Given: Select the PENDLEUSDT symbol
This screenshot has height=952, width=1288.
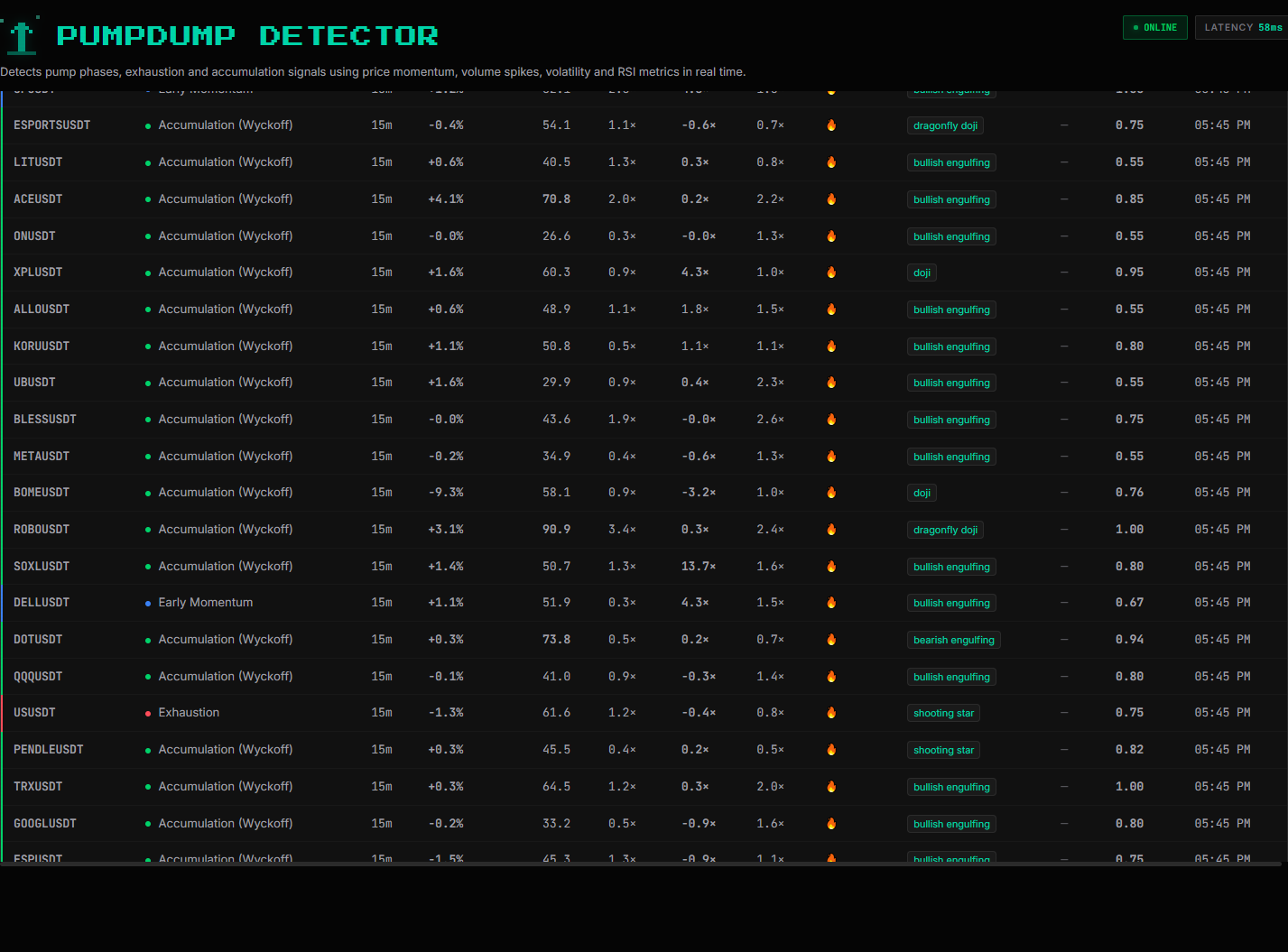Looking at the screenshot, I should (x=49, y=750).
